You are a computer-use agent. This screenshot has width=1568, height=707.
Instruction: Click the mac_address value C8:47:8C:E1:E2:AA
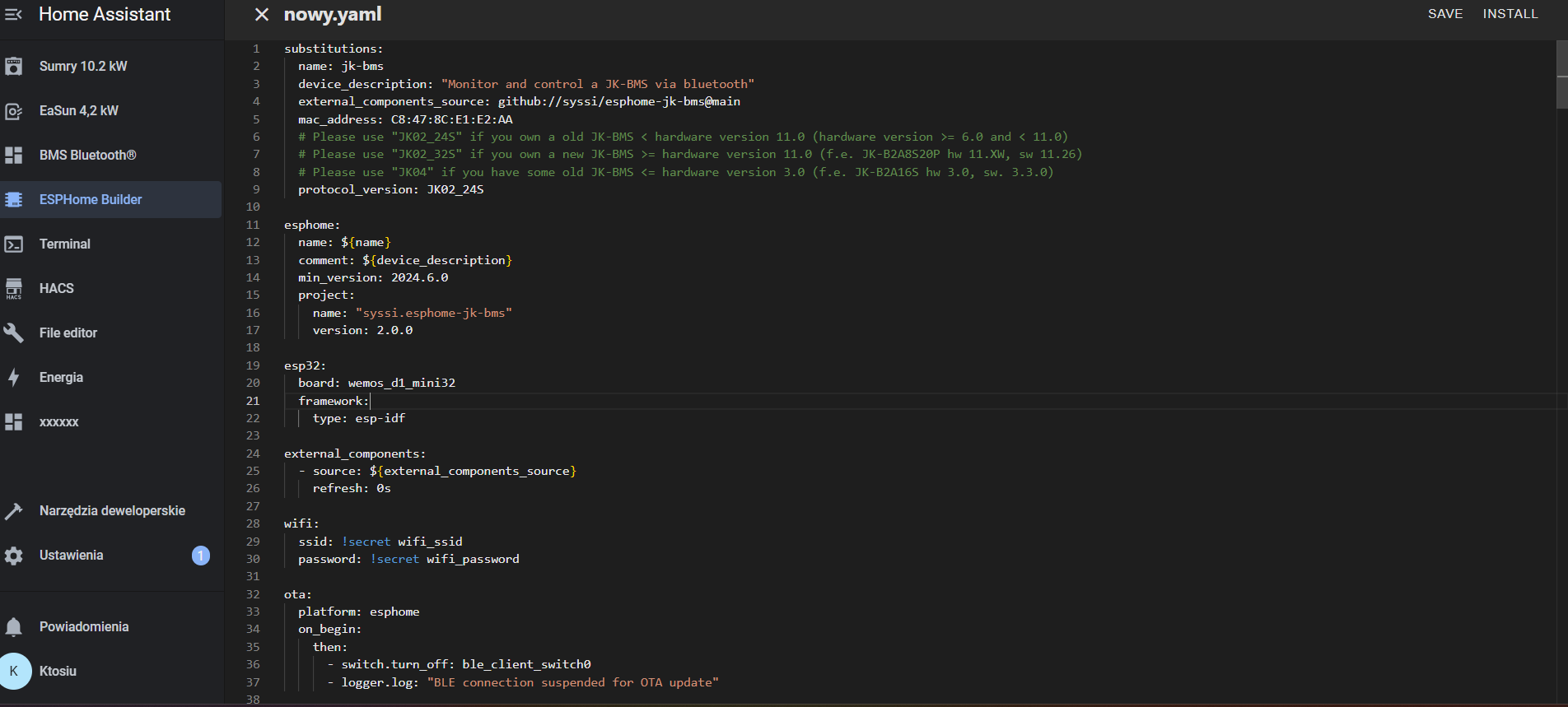coord(451,119)
